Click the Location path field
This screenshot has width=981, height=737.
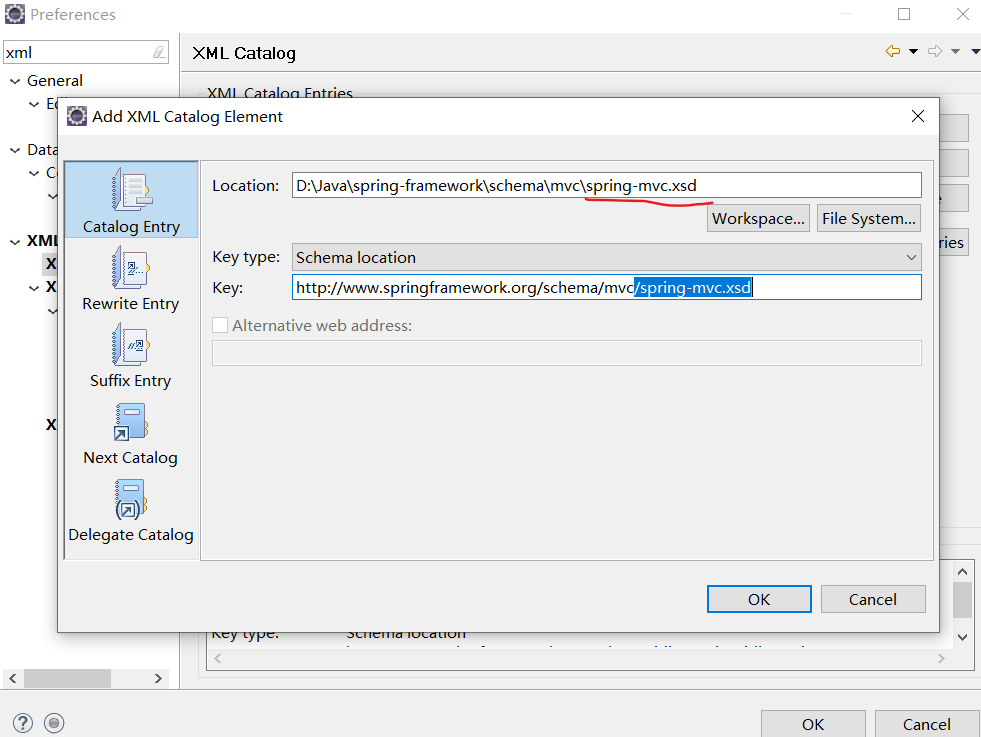coord(606,185)
